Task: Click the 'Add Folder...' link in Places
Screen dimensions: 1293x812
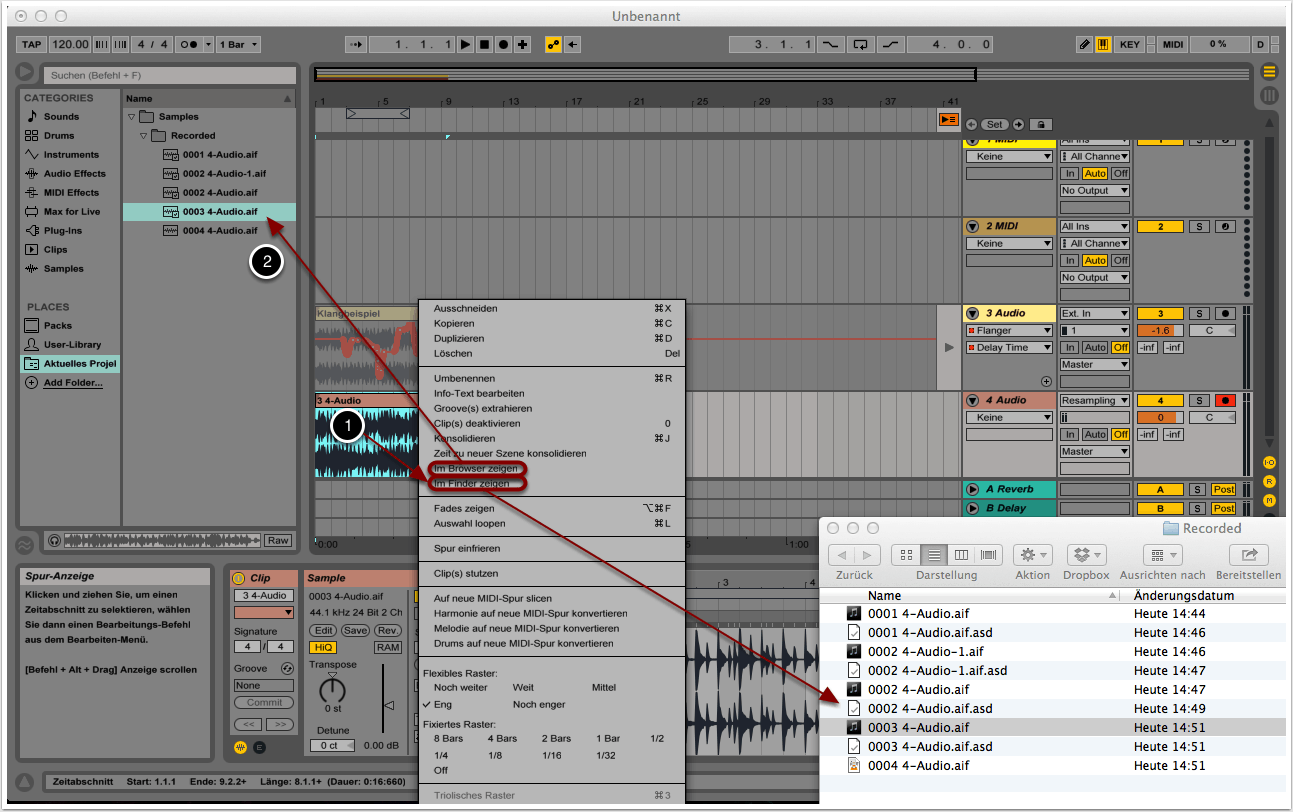Action: point(72,383)
